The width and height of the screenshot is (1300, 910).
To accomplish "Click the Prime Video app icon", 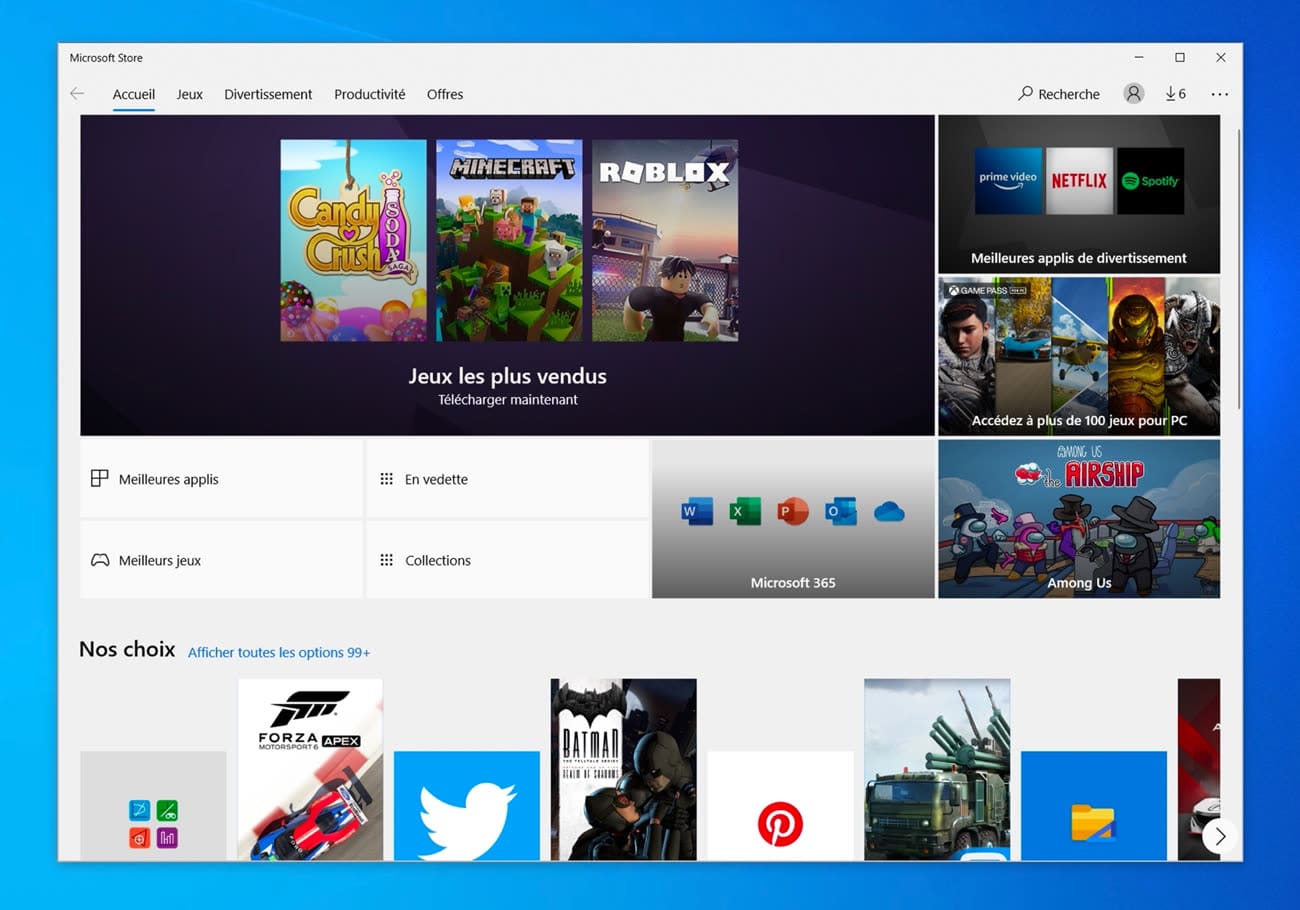I will (x=1008, y=181).
